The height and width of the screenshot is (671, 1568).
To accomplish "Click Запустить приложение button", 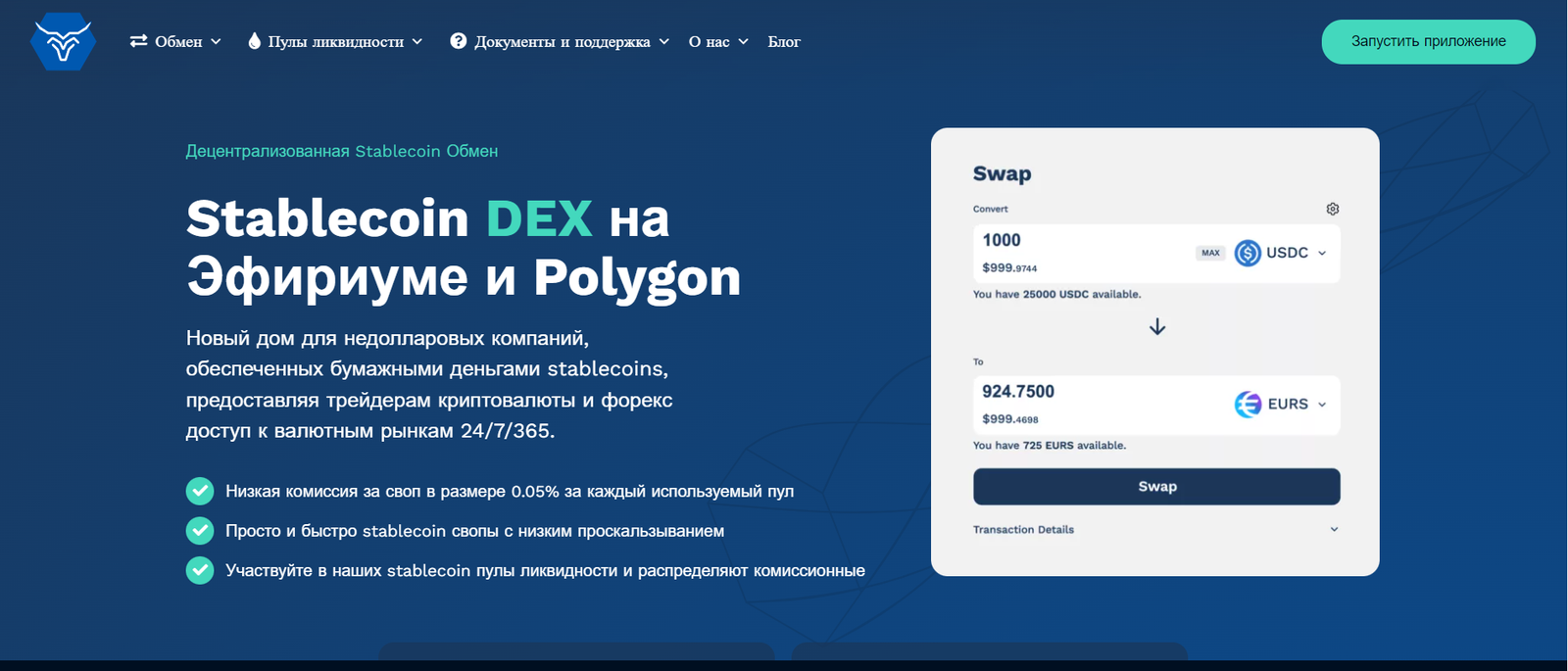I will [1428, 42].
